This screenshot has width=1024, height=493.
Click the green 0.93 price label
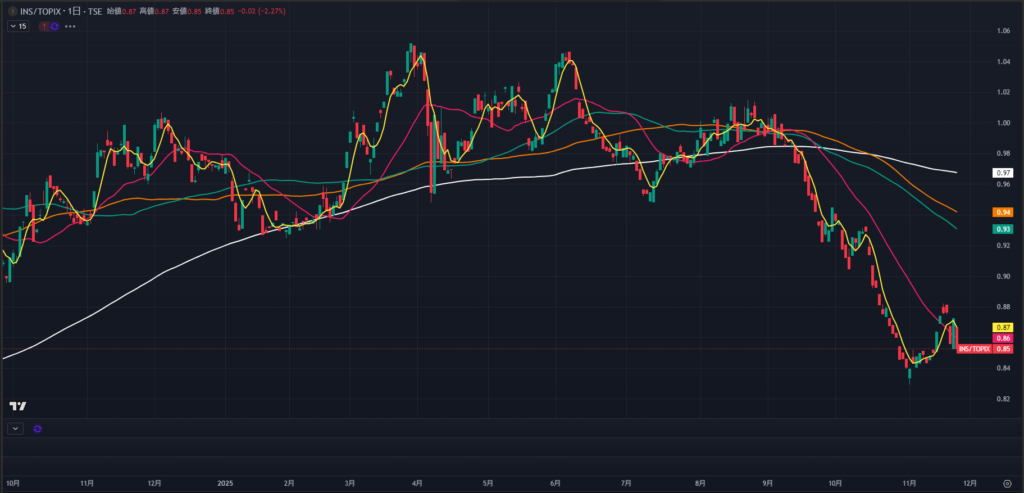point(1003,229)
